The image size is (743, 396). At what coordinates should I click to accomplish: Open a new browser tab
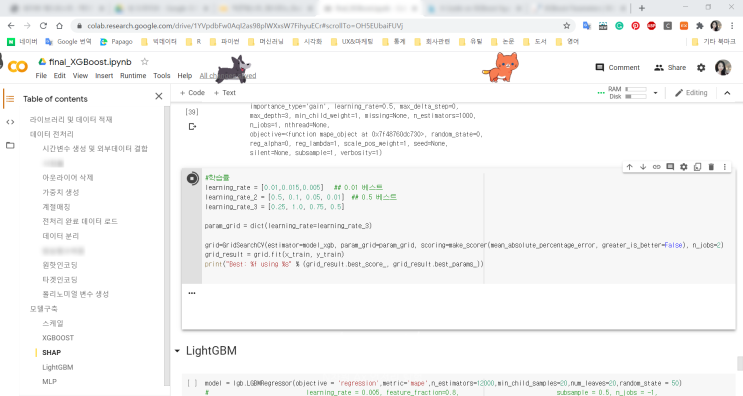[642, 8]
